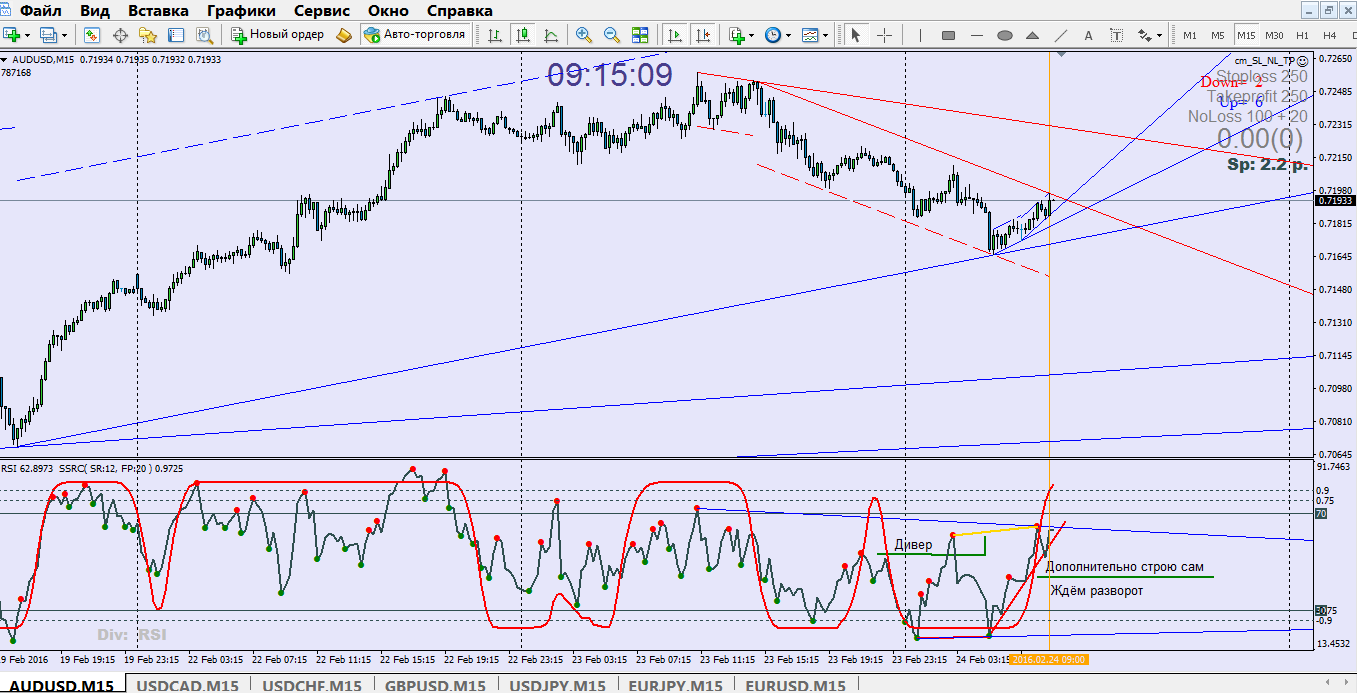Open the Data Window crosshair icon
Viewport: 1357px width, 693px height.
pyautogui.click(x=120, y=35)
